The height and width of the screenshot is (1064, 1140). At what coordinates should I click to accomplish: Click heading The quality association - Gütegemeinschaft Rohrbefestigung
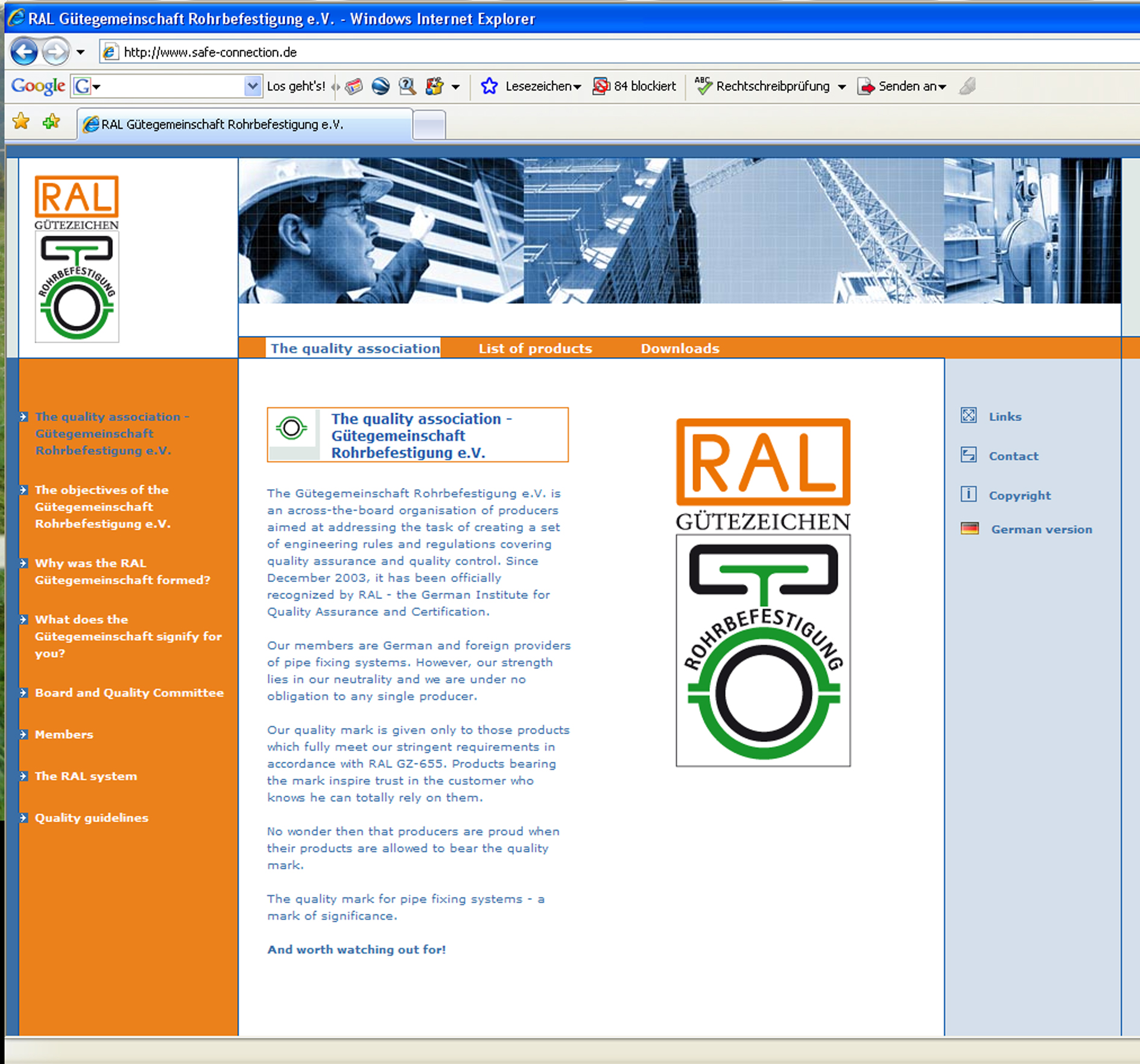[421, 435]
